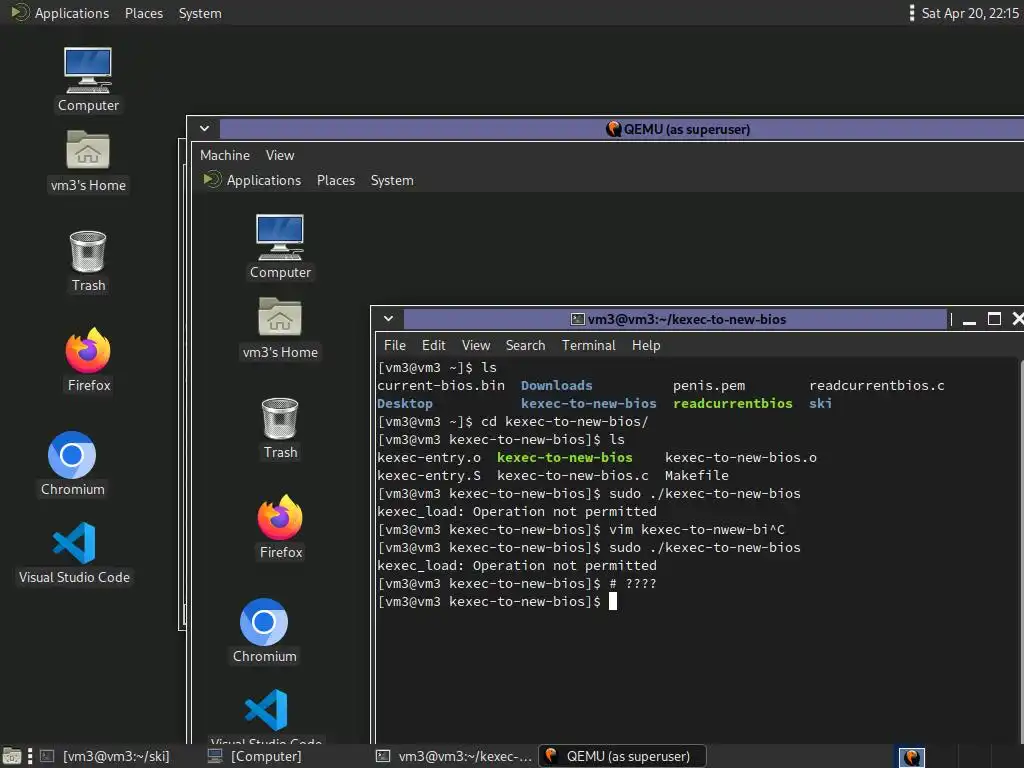The height and width of the screenshot is (768, 1024).
Task: Open vm3's Home inside QEMU guest desktop
Action: (280, 317)
